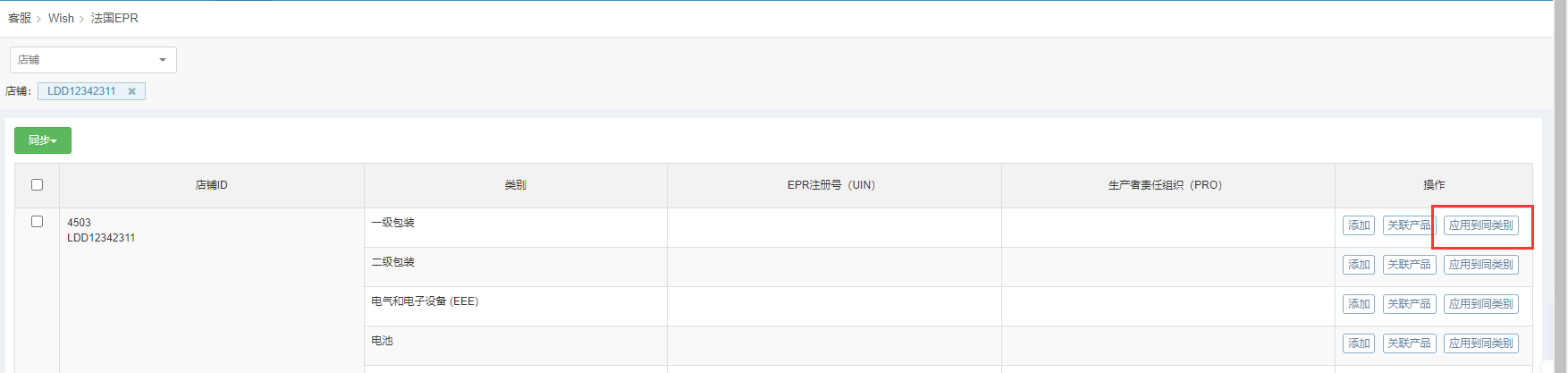Click 应用到同类别 for 电池 row
1568x373 pixels.
[1481, 343]
